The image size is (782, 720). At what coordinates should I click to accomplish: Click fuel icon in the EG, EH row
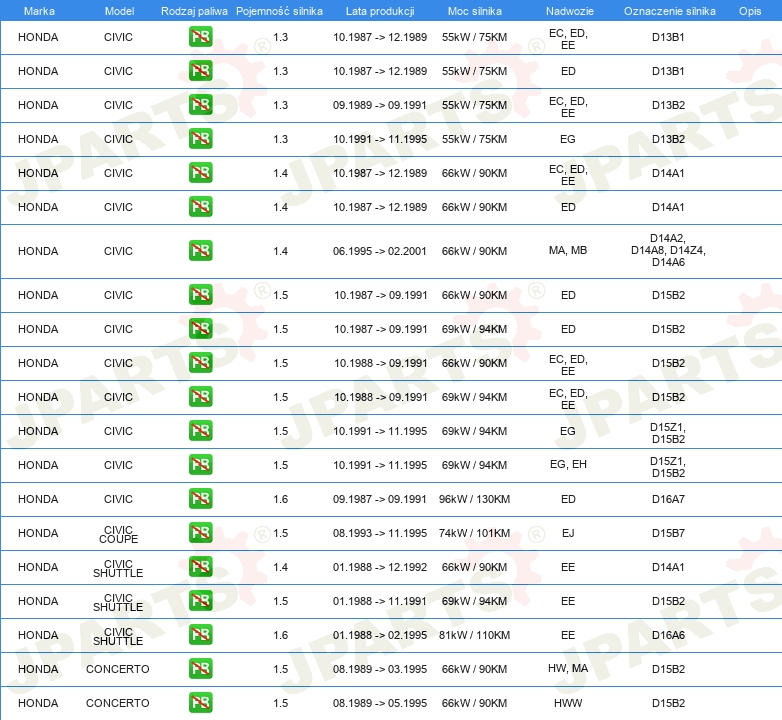point(200,465)
